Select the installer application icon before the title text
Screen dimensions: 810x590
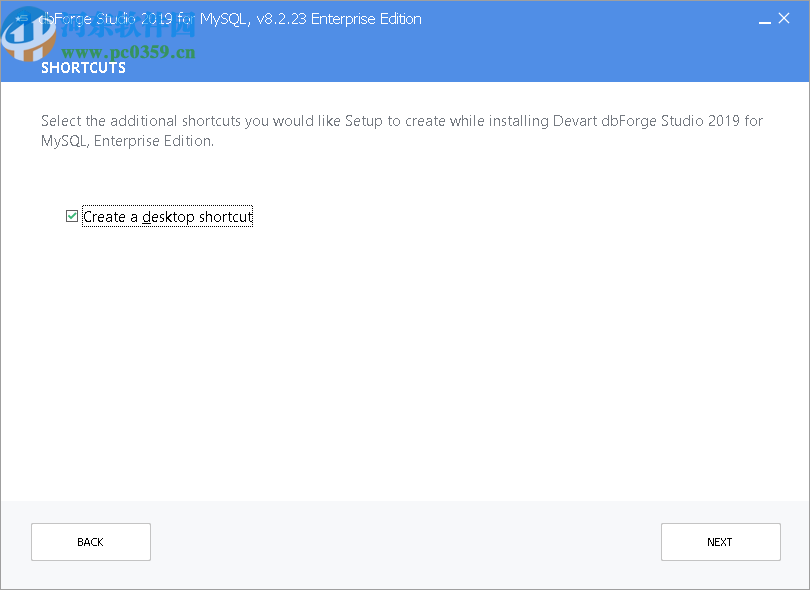point(22,18)
